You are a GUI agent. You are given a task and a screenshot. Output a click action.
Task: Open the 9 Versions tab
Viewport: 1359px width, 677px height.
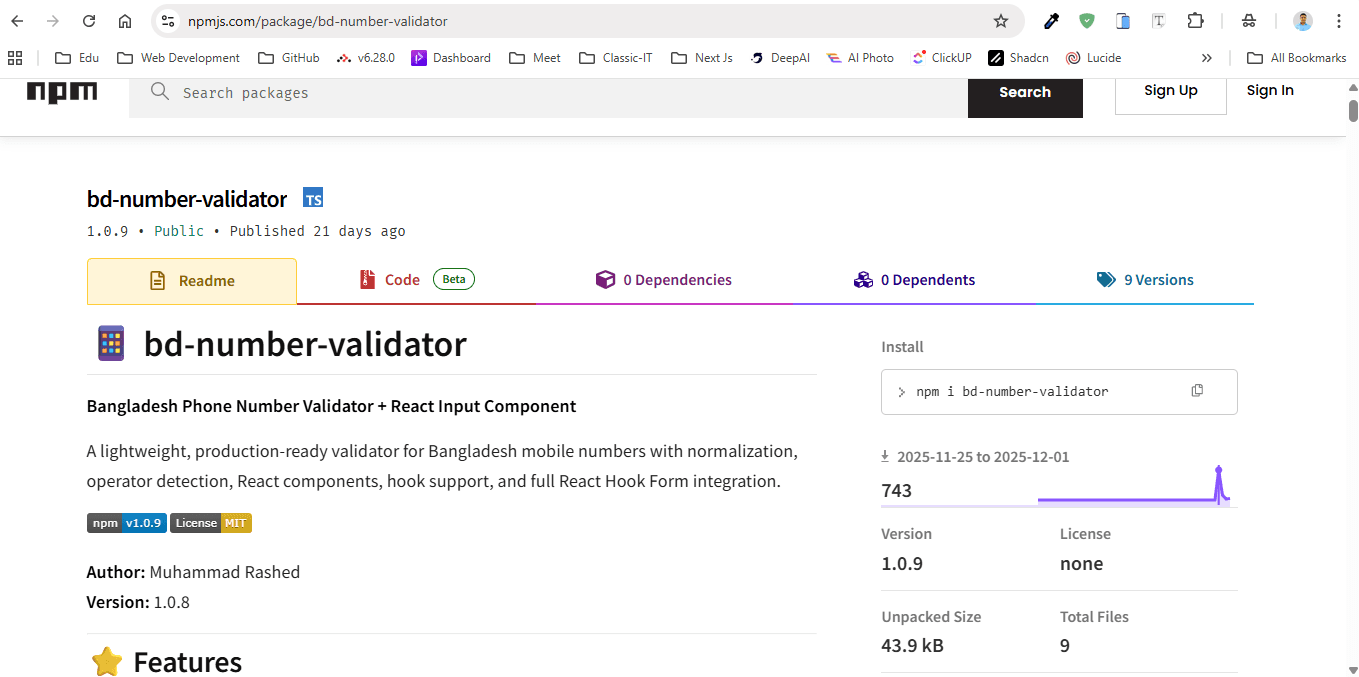(1145, 280)
